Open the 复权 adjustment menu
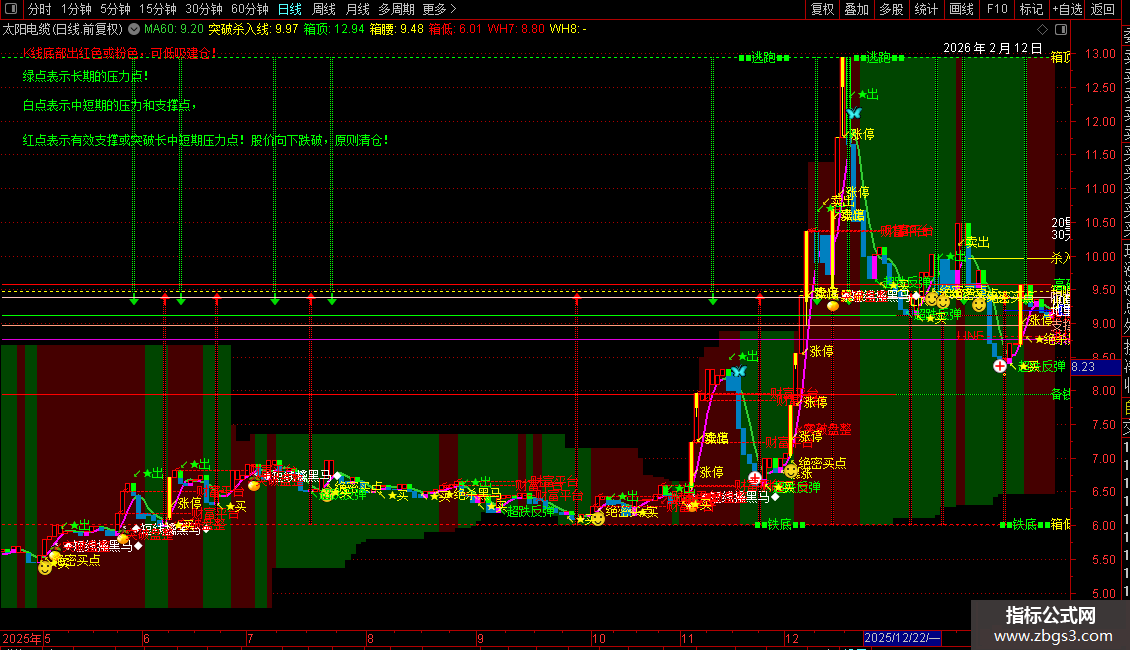 click(x=822, y=9)
